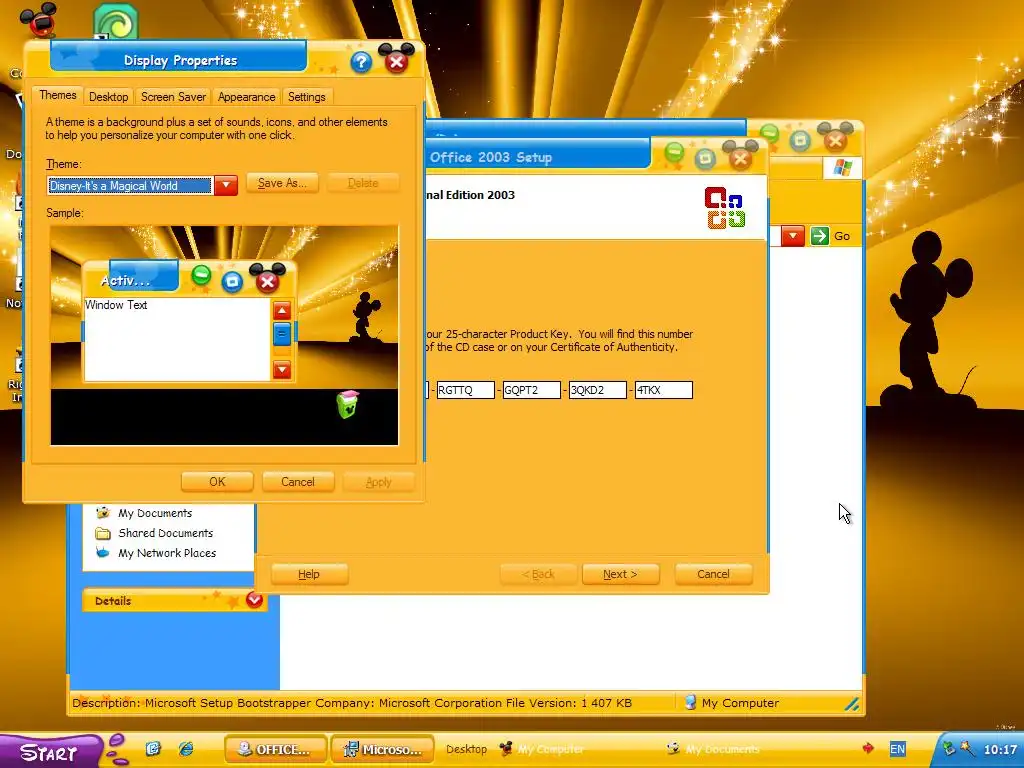Click the Start button

(50, 752)
